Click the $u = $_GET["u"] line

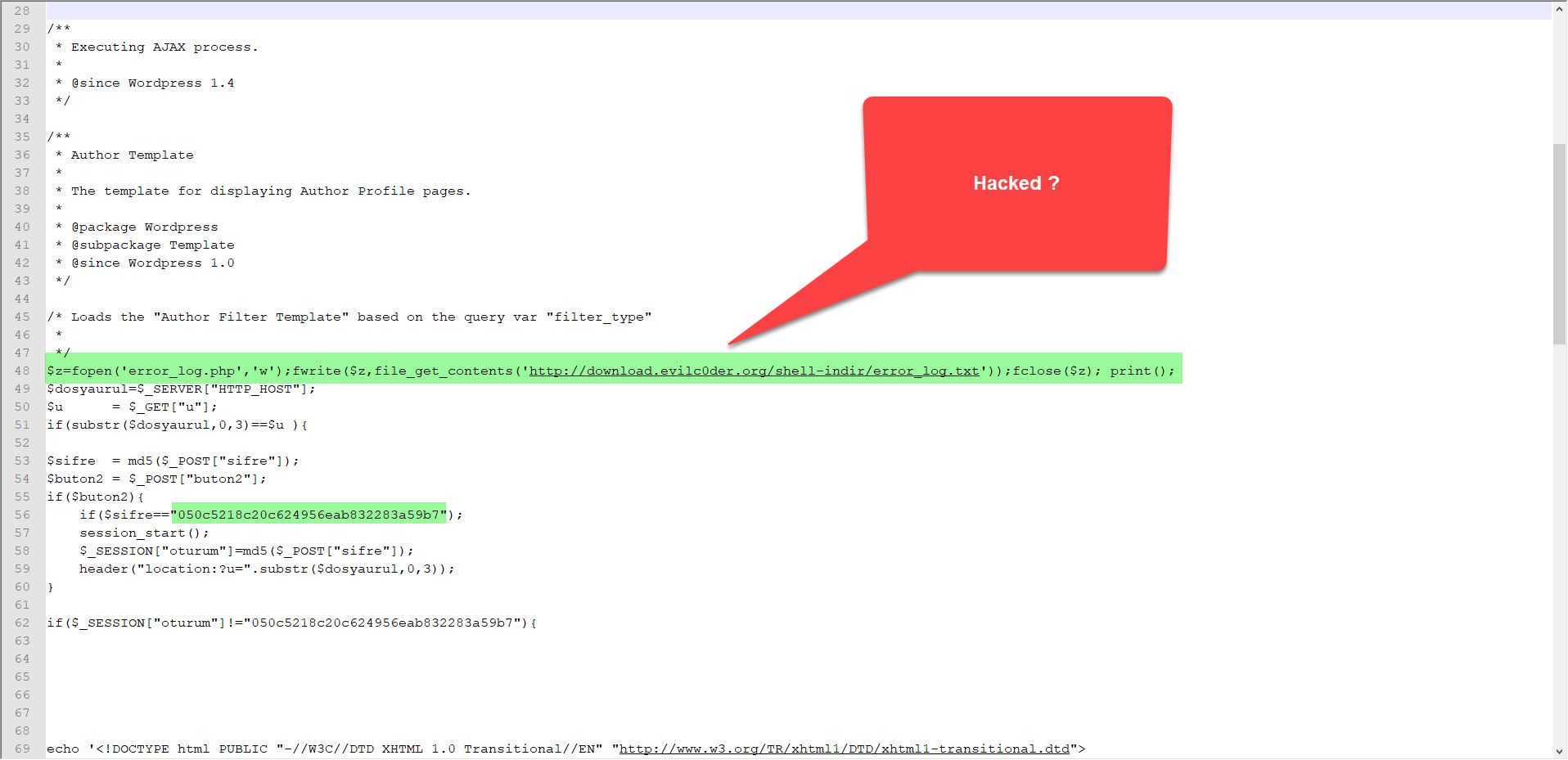(132, 407)
